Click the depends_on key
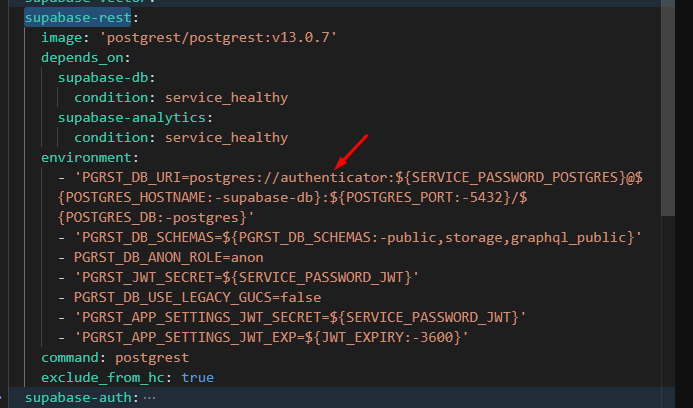The height and width of the screenshot is (408, 693). [78, 57]
